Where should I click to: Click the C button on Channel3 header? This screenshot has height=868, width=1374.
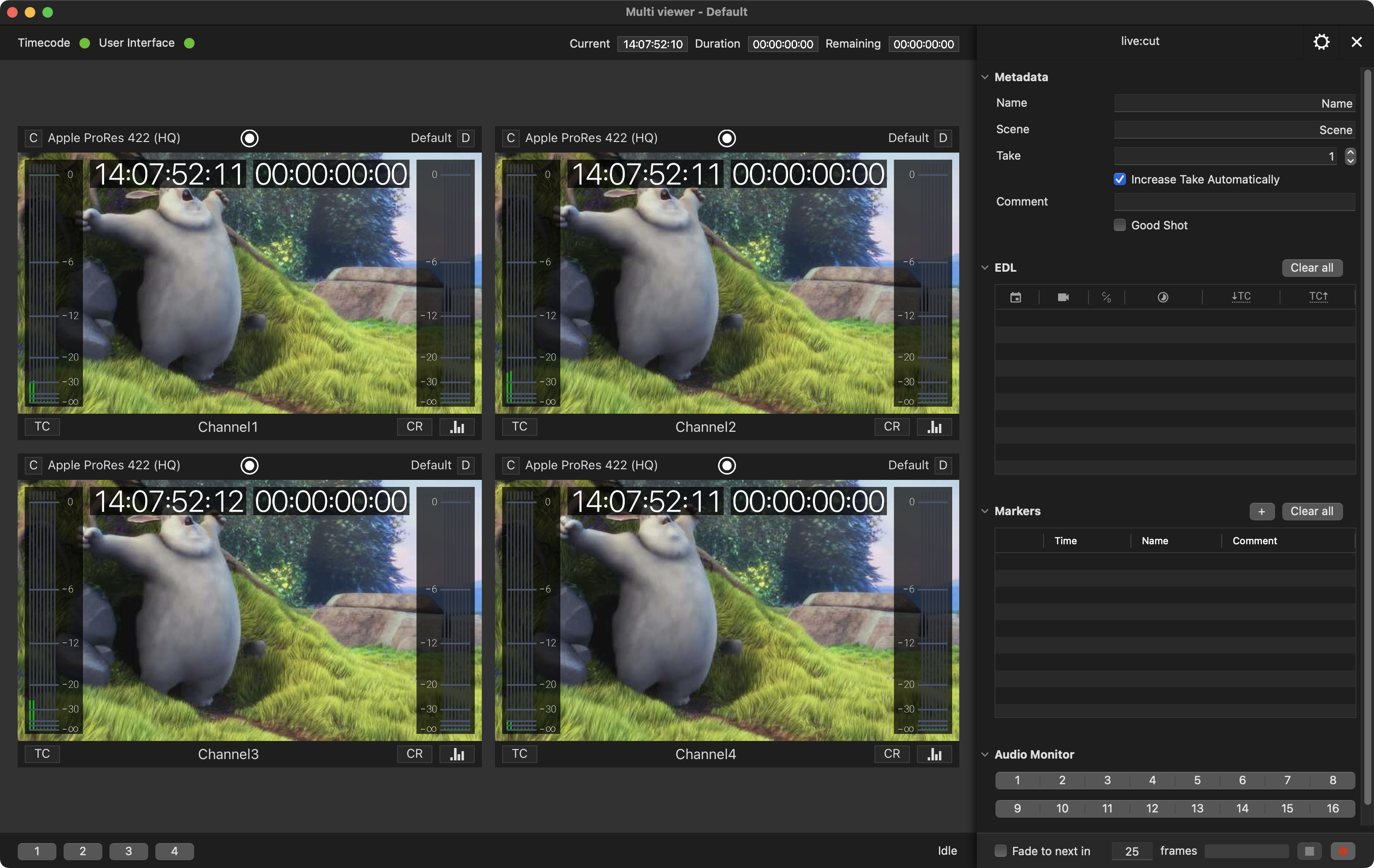33,465
